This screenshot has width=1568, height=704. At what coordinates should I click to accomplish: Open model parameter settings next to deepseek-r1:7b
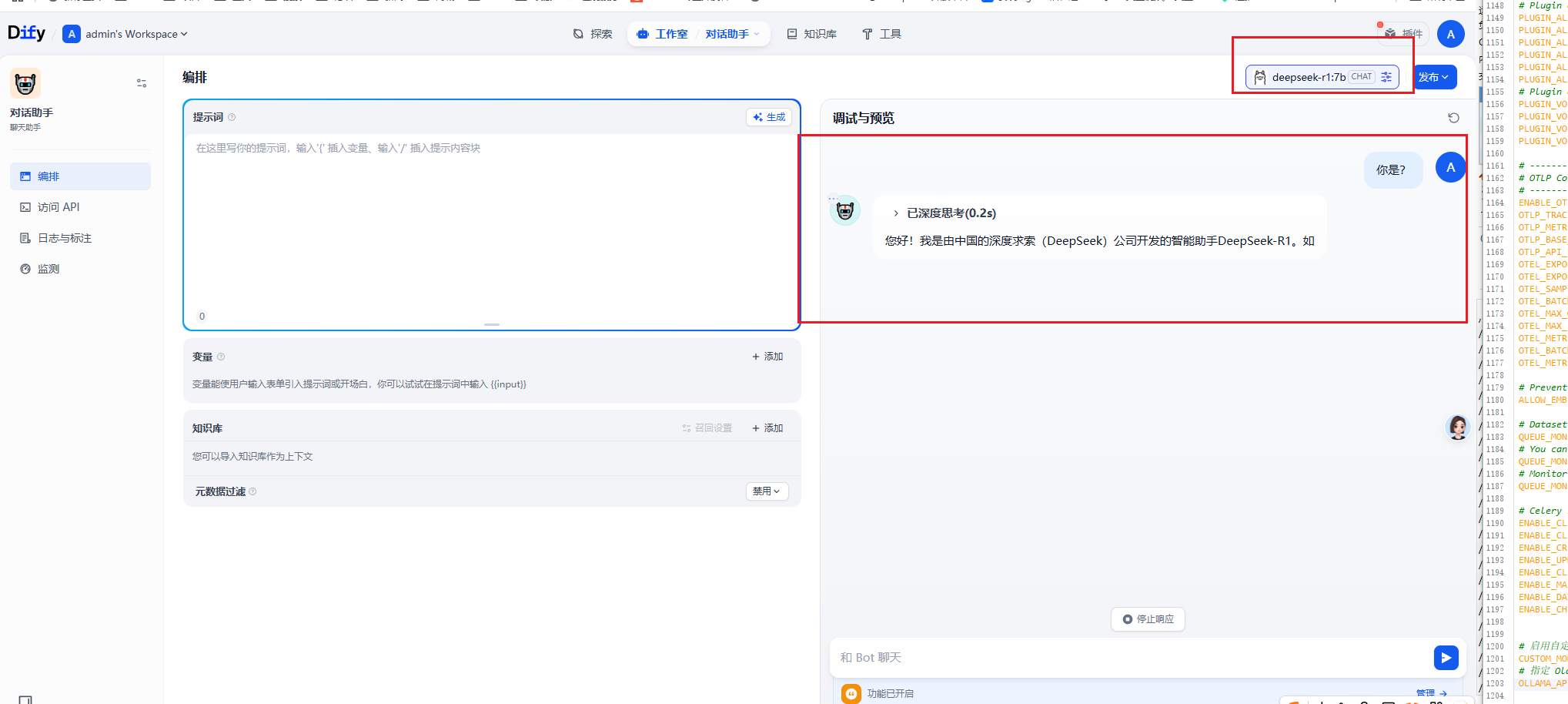point(1385,77)
